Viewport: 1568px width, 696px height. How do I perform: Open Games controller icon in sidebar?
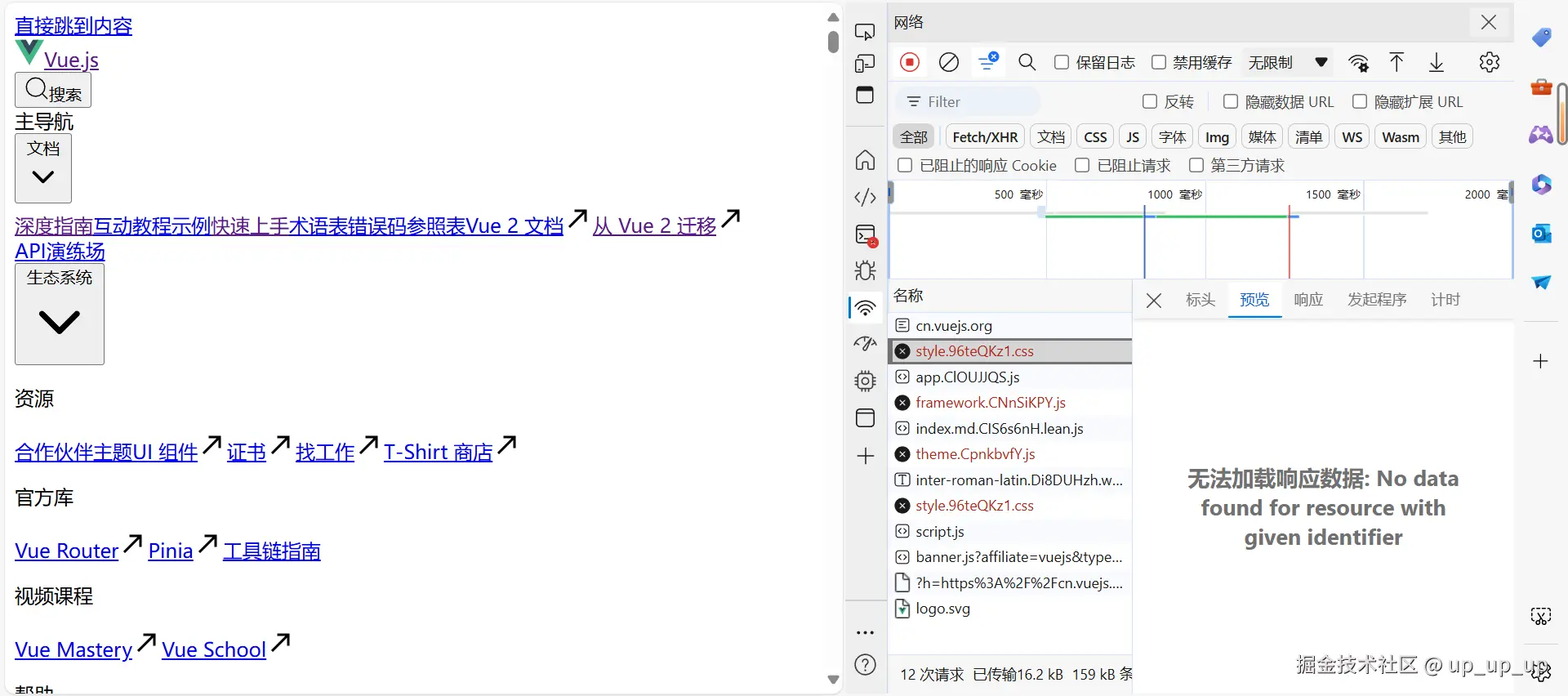pyautogui.click(x=1541, y=135)
